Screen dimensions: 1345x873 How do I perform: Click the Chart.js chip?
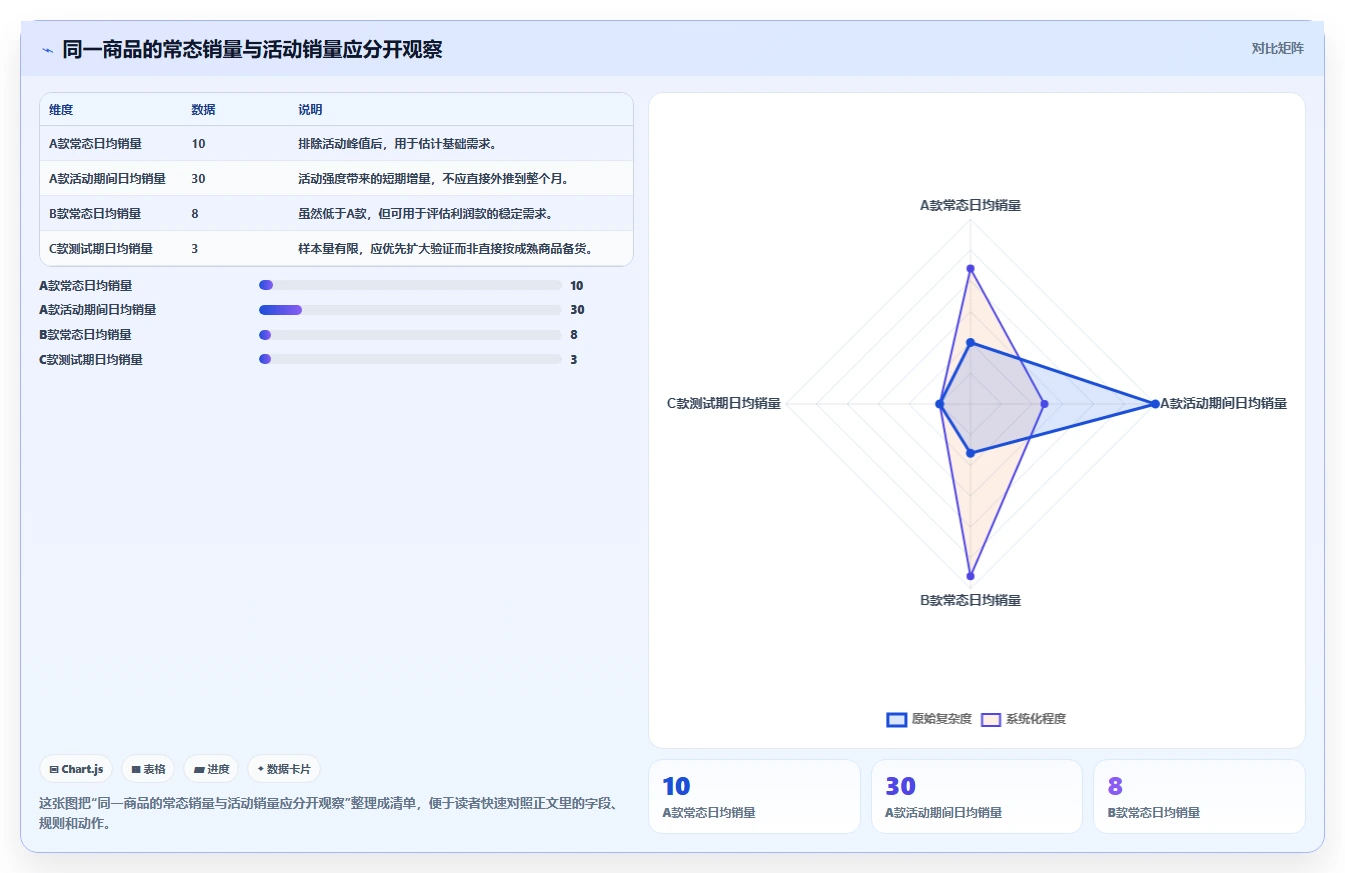(x=77, y=769)
